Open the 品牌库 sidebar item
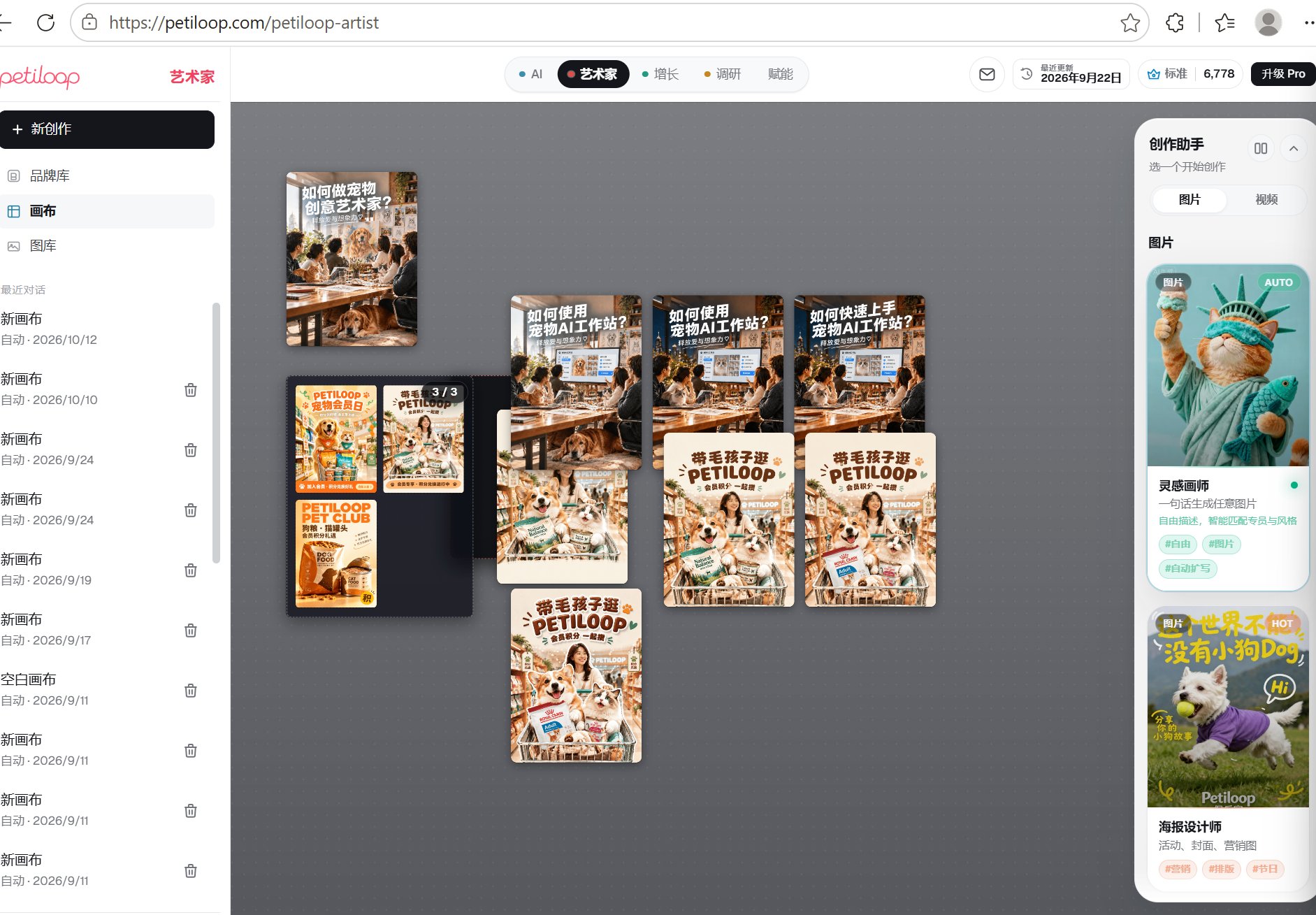Image resolution: width=1316 pixels, height=915 pixels. (108, 176)
